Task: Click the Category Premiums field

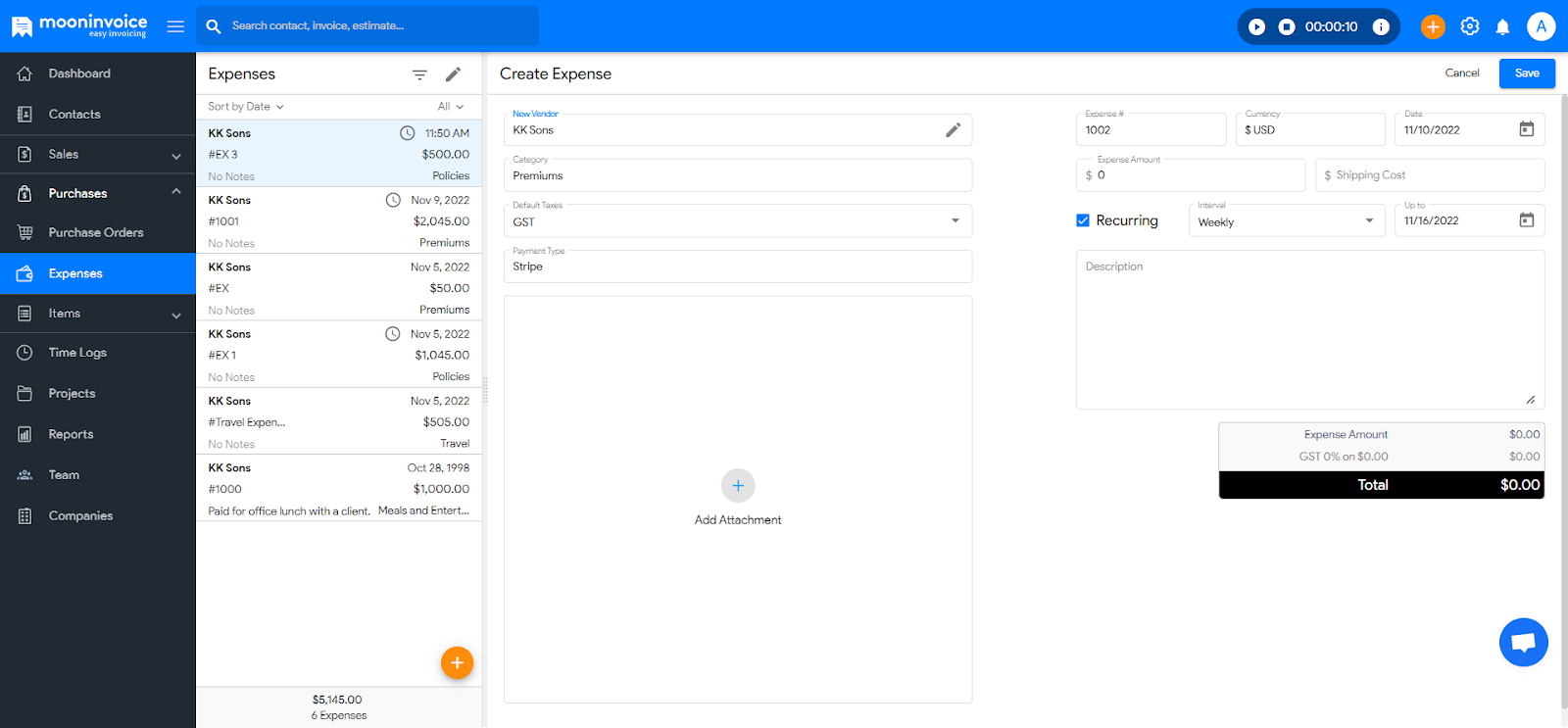Action: (738, 174)
